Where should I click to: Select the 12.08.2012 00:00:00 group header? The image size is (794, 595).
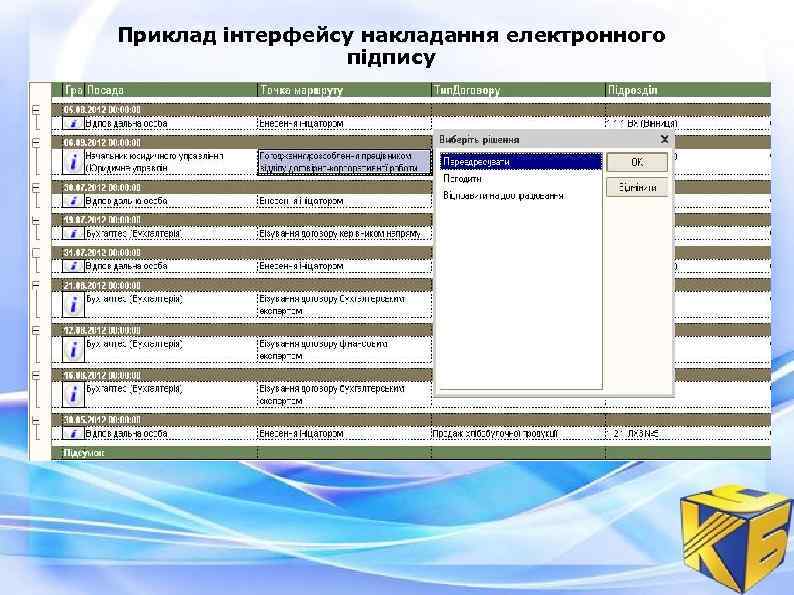click(x=242, y=330)
